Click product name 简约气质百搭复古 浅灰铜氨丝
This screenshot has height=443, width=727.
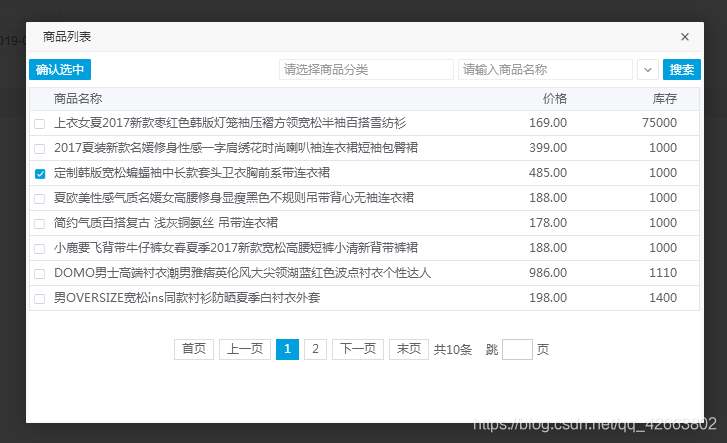pos(166,223)
